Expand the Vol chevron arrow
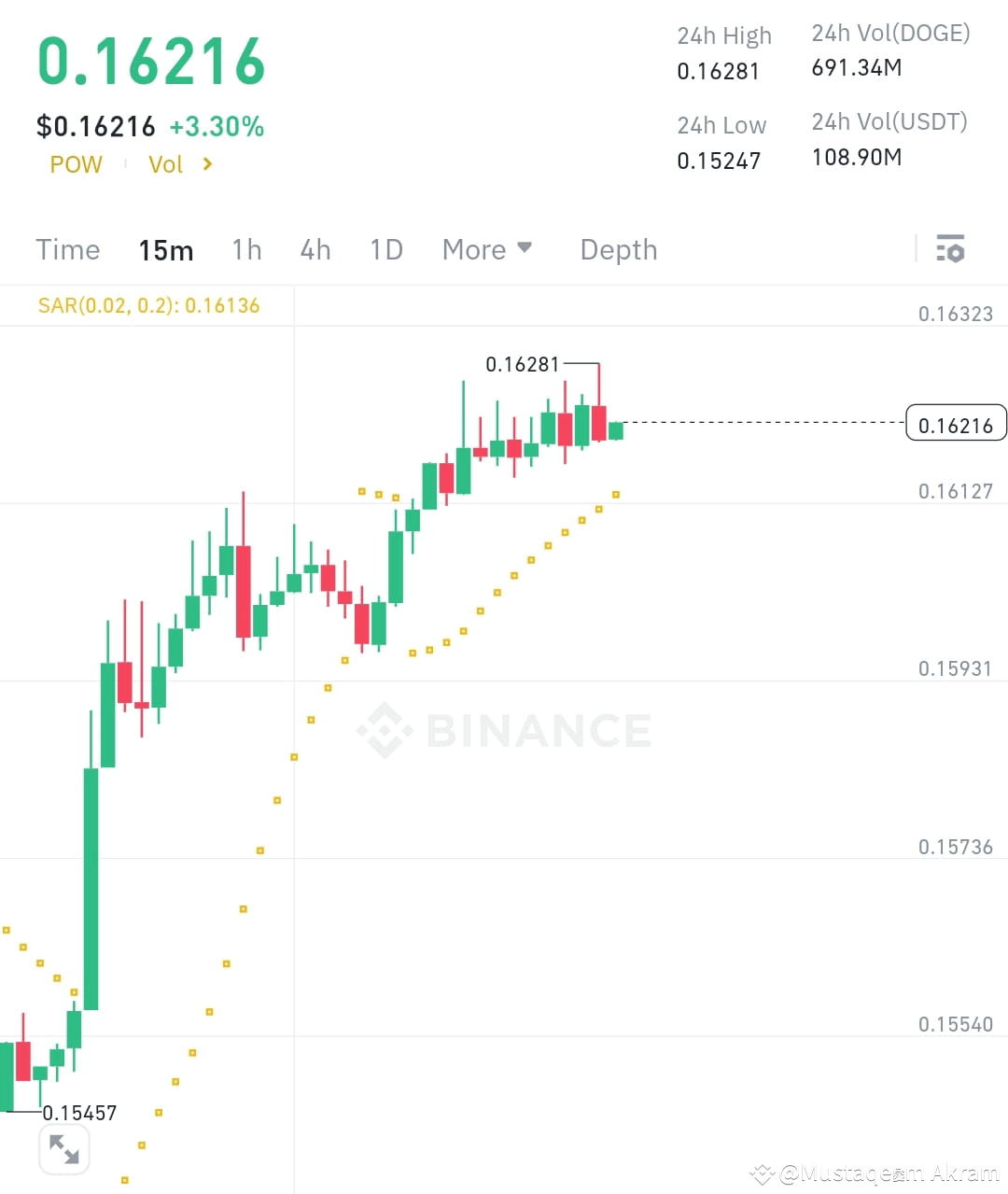 tap(206, 163)
